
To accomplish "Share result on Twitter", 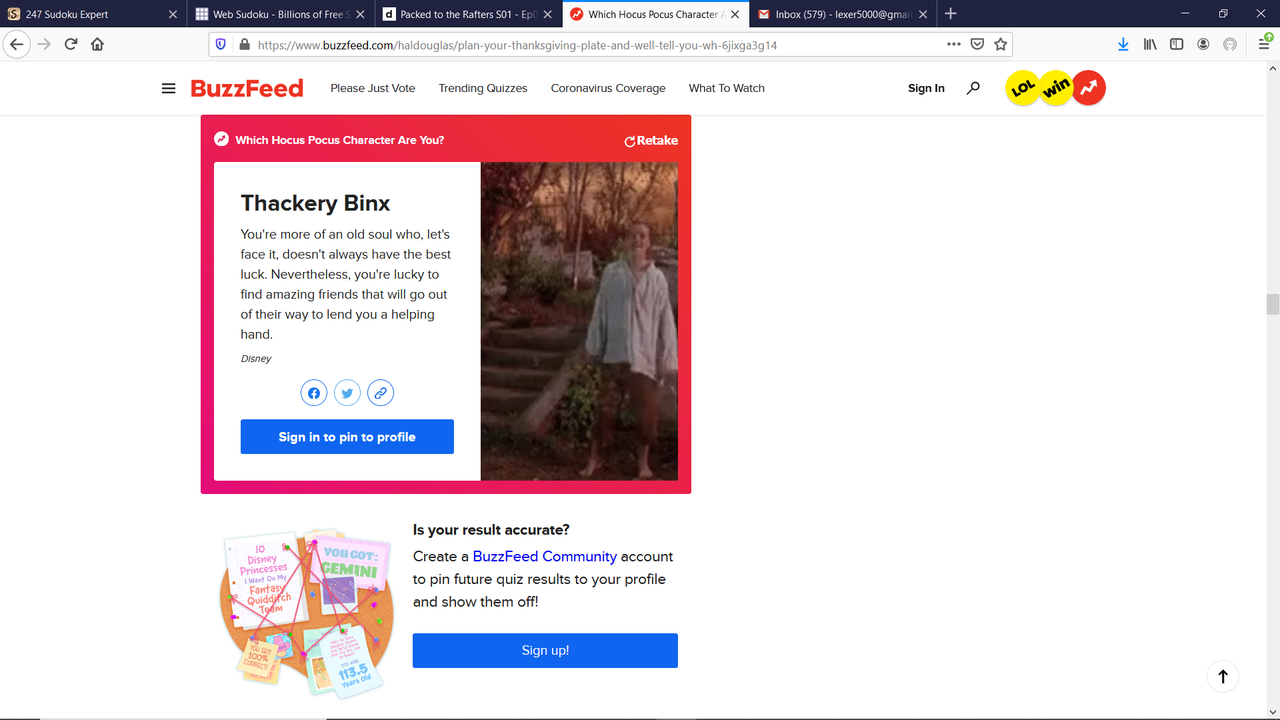I will 347,393.
